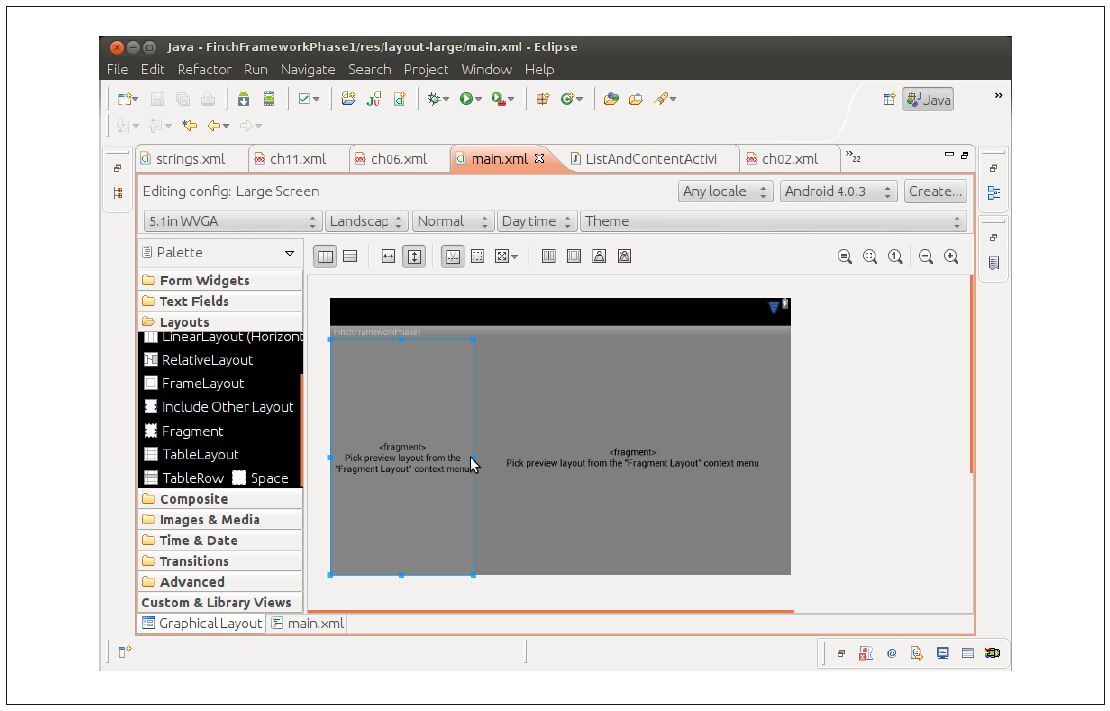Image resolution: width=1110 pixels, height=711 pixels.
Task: Toggle baseline alignment button
Action: click(x=452, y=256)
